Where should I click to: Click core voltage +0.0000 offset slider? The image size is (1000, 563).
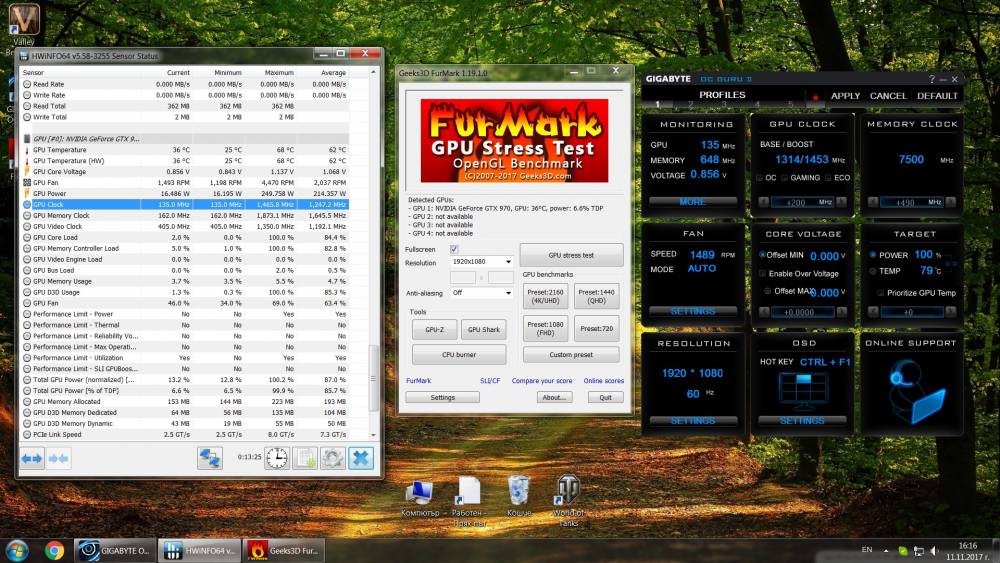(x=803, y=312)
